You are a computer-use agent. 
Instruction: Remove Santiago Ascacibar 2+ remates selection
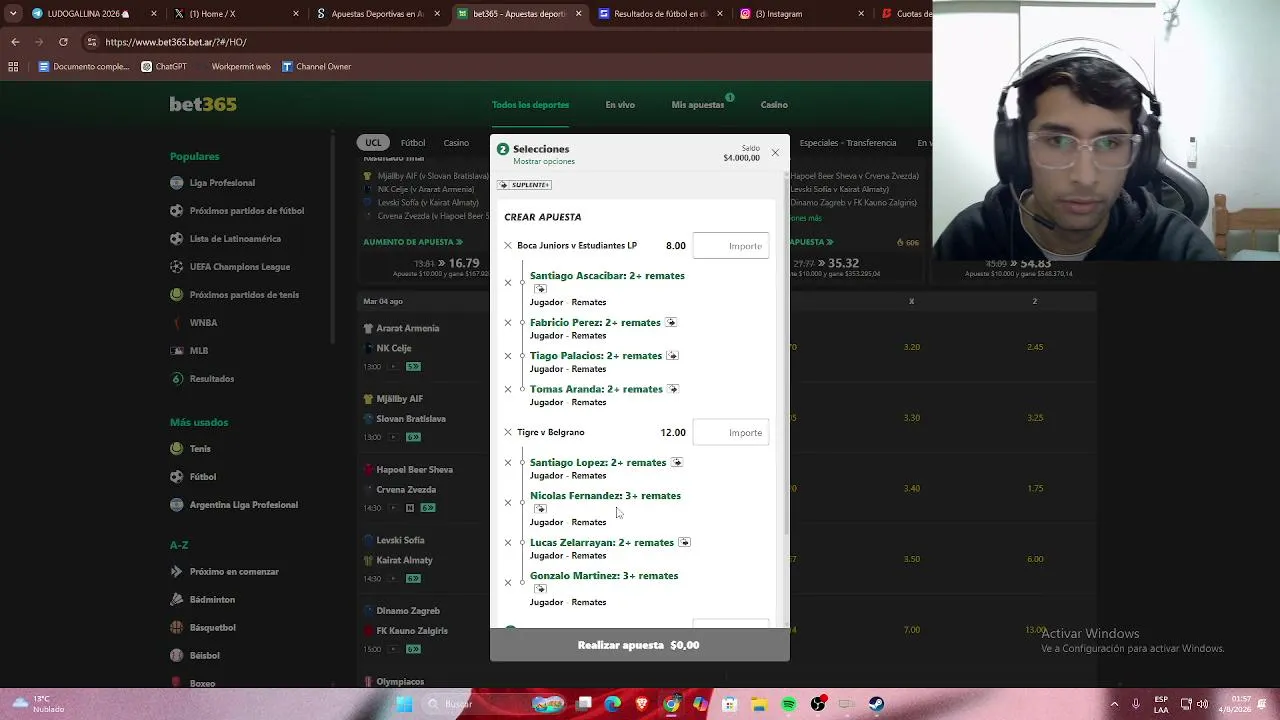pos(508,283)
